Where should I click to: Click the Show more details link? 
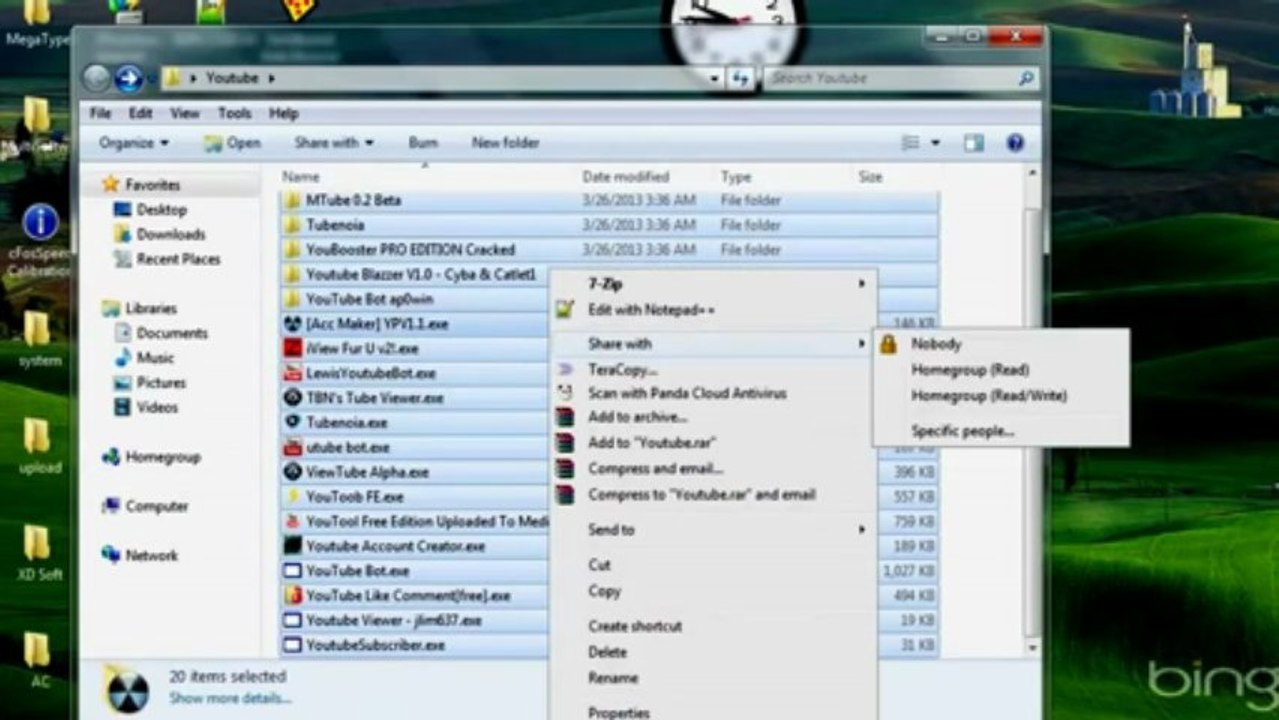coord(230,698)
